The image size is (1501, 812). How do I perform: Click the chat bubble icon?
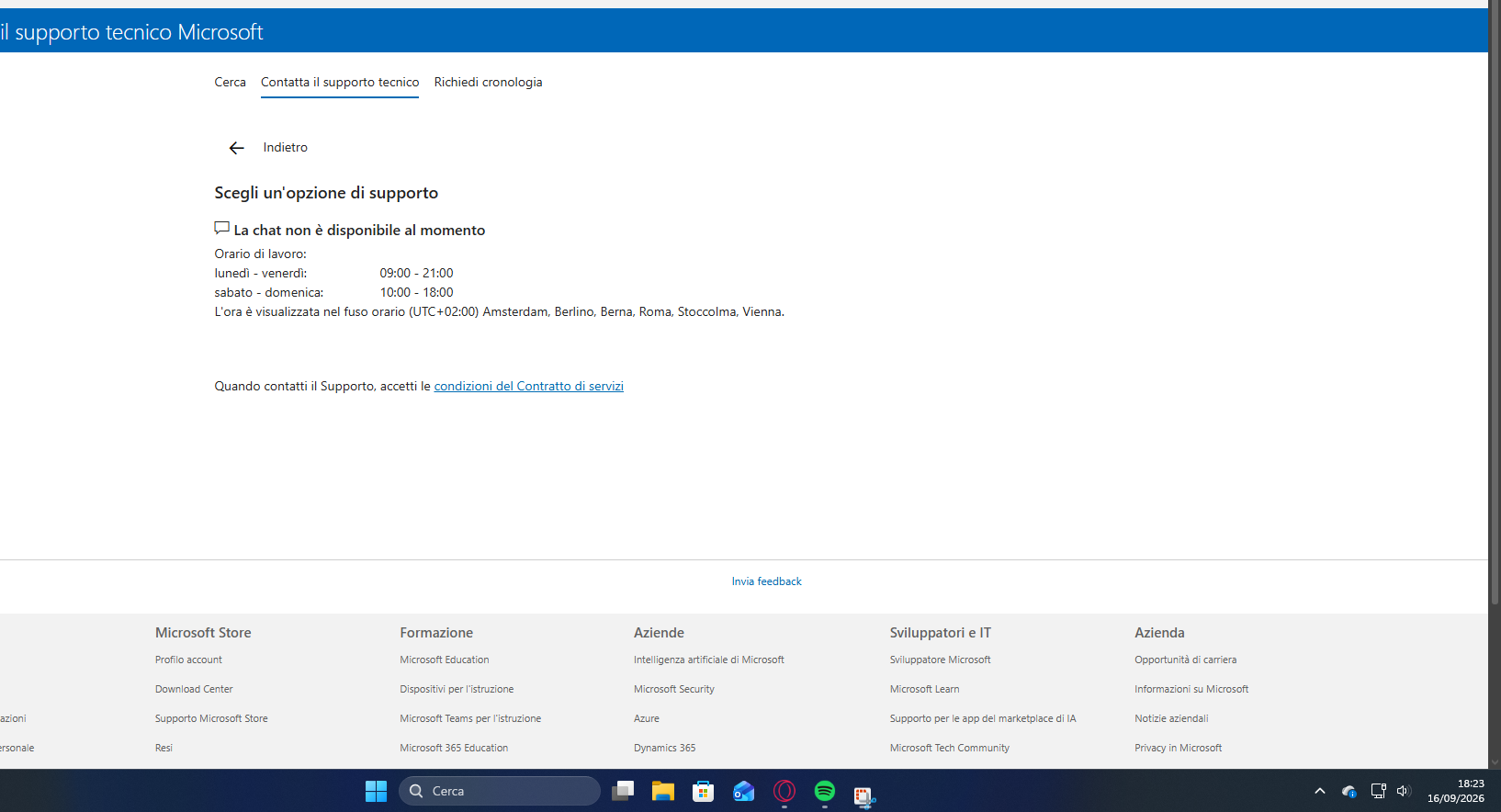coord(221,228)
